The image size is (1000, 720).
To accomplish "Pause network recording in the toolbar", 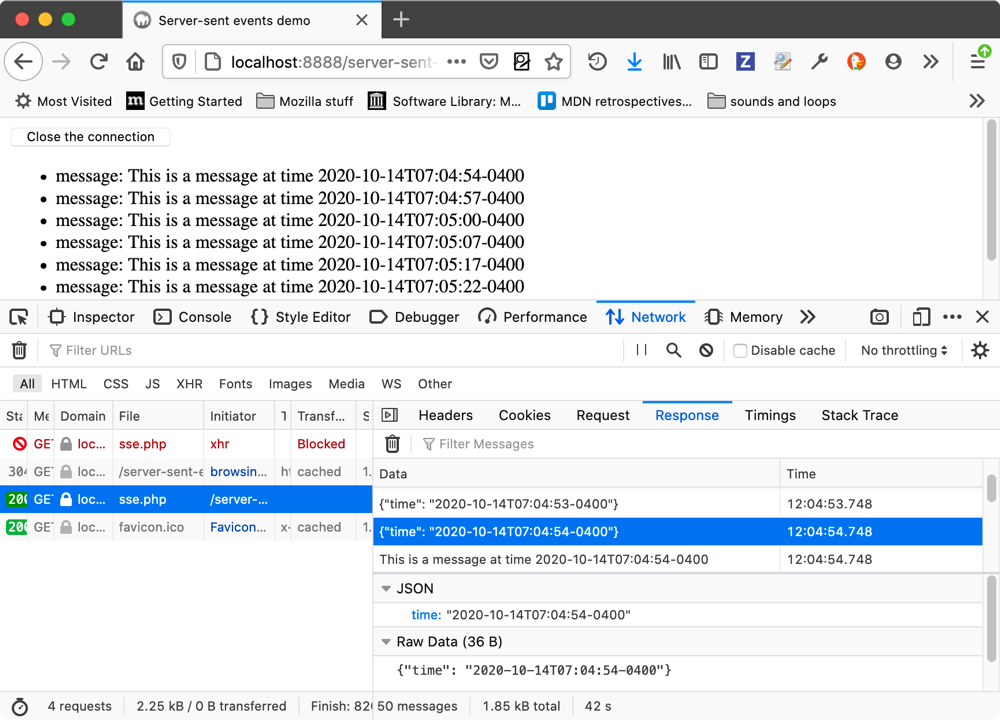I will coord(641,350).
